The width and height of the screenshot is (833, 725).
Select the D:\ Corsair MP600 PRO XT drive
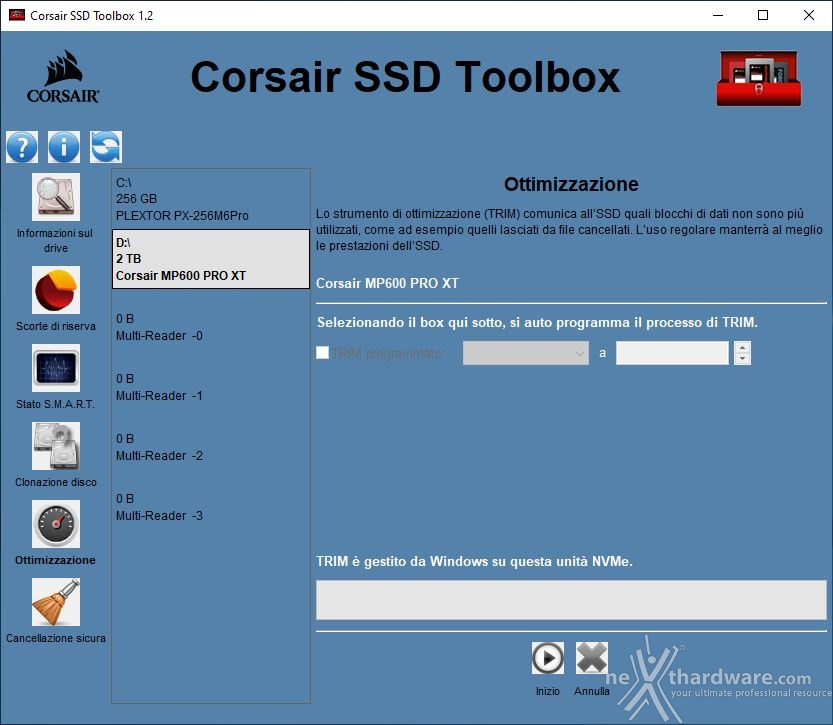[x=211, y=259]
